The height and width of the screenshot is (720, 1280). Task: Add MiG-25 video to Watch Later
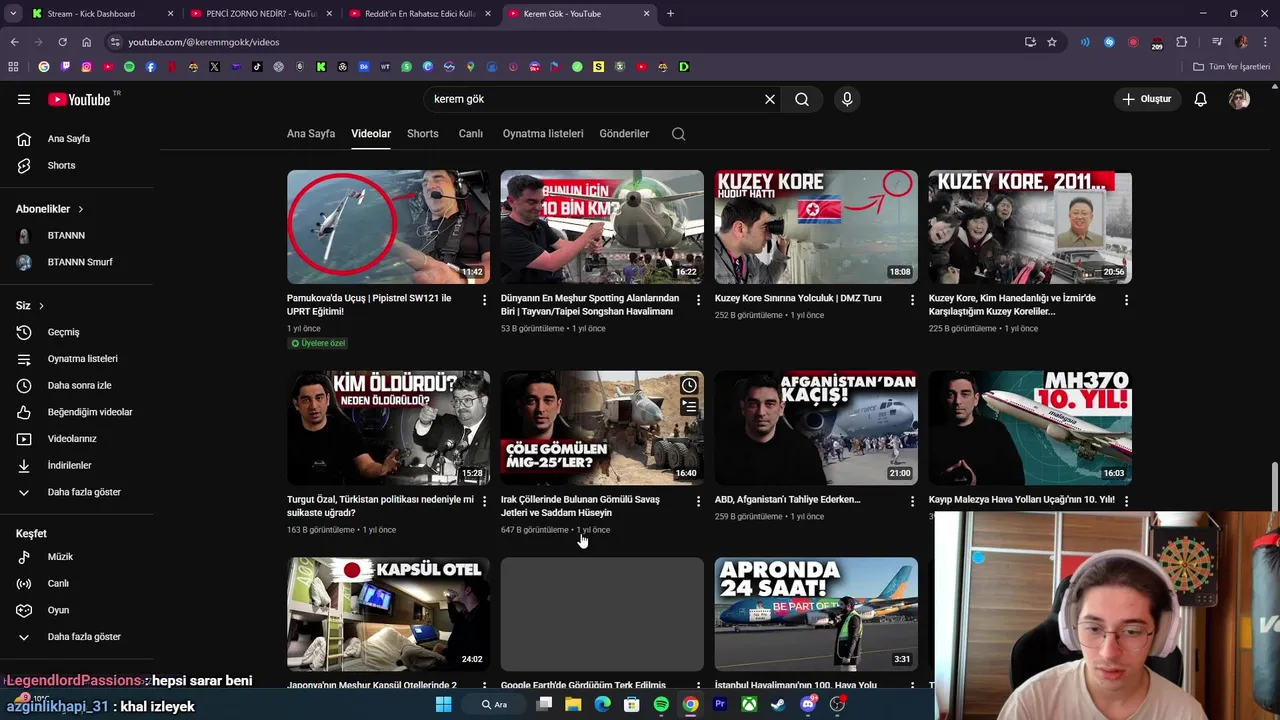(689, 385)
